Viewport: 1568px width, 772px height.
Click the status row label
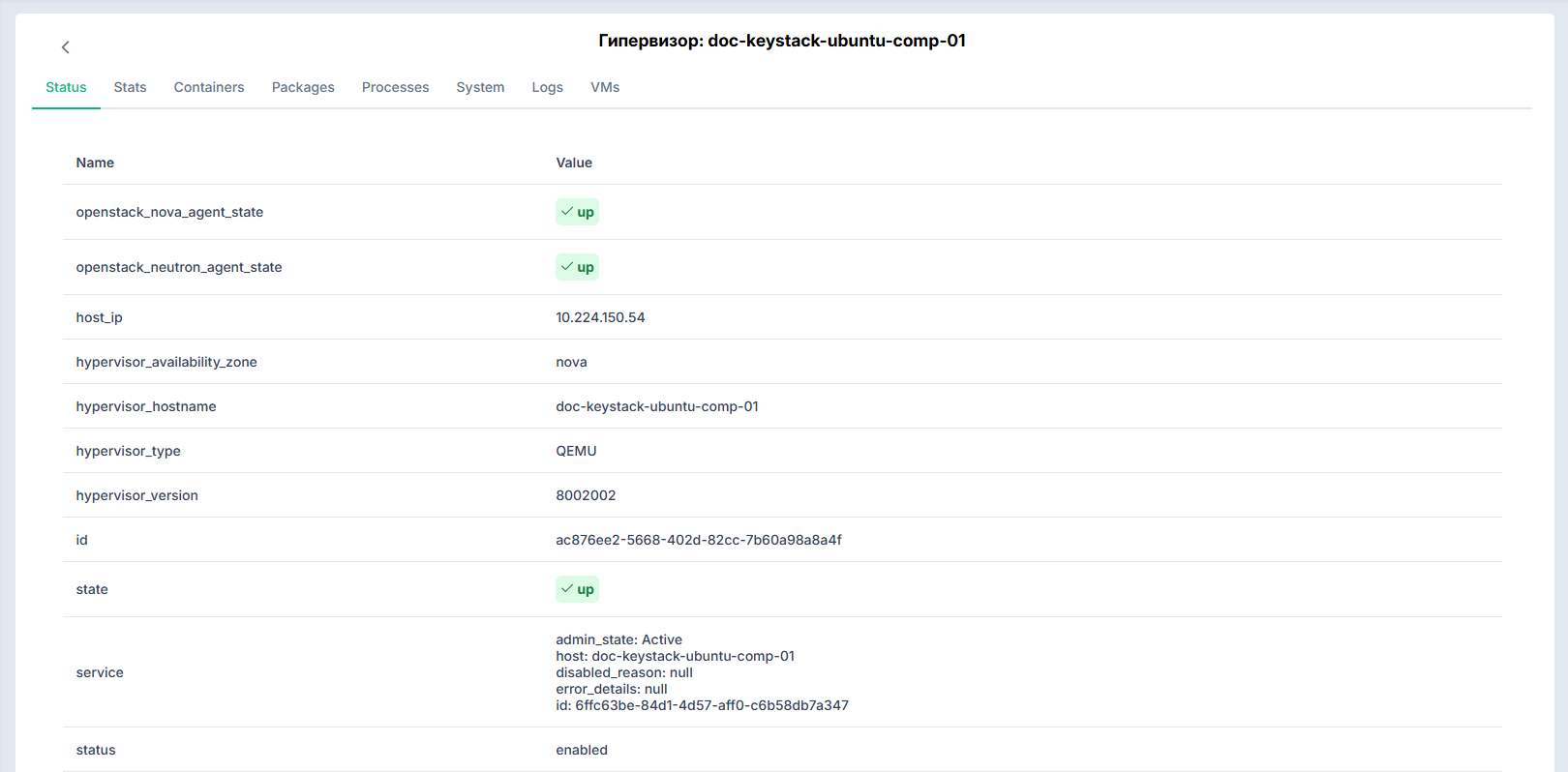(x=96, y=750)
